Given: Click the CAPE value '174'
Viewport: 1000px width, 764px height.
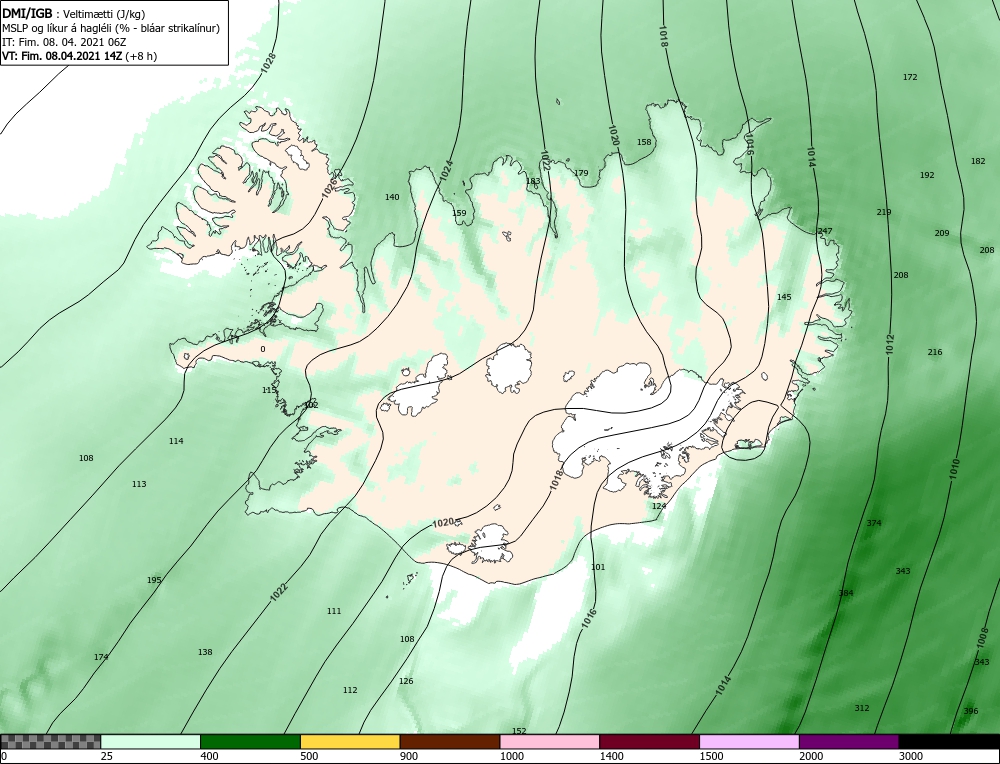Looking at the screenshot, I should point(101,657).
